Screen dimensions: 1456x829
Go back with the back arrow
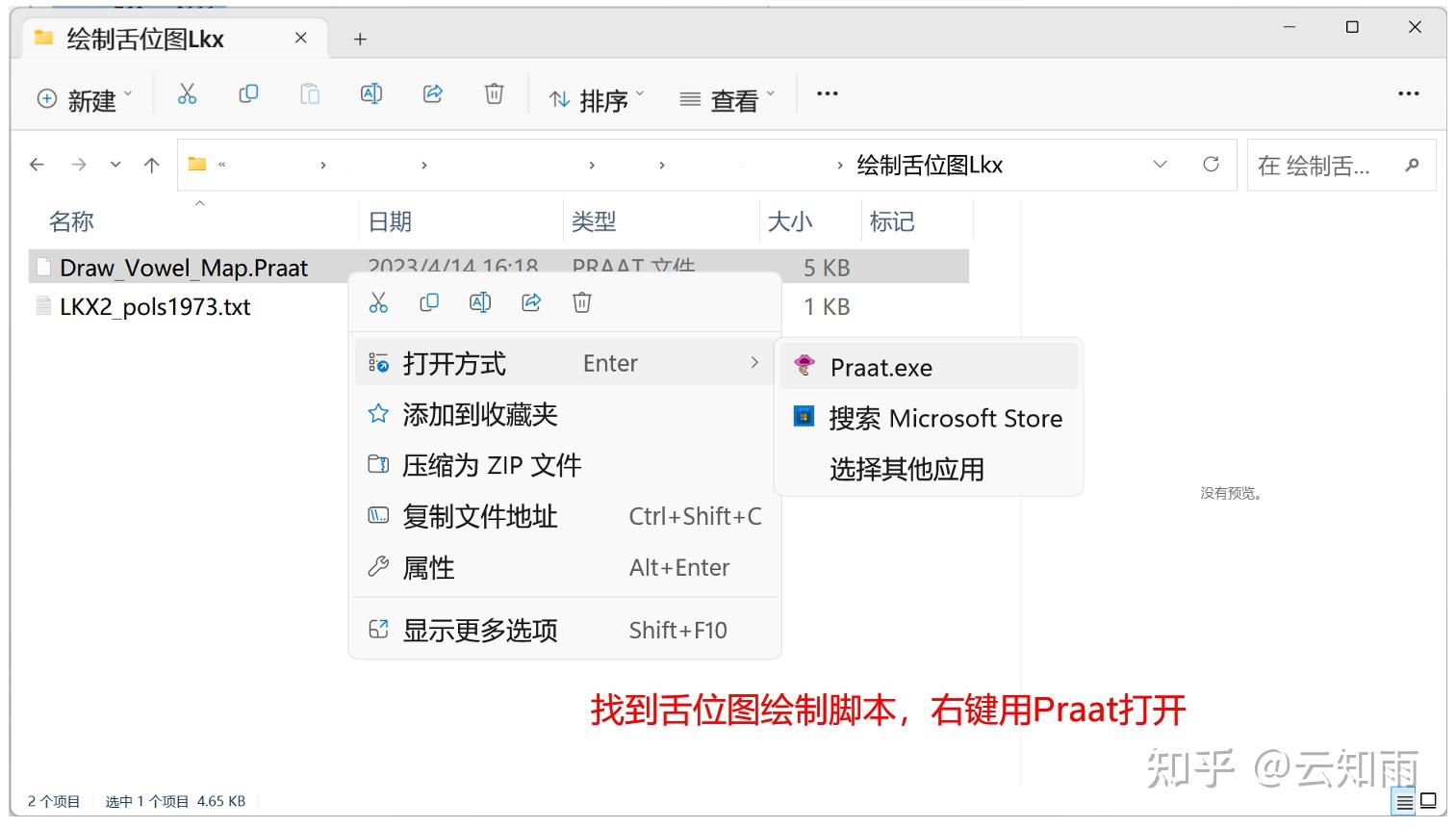pos(38,165)
